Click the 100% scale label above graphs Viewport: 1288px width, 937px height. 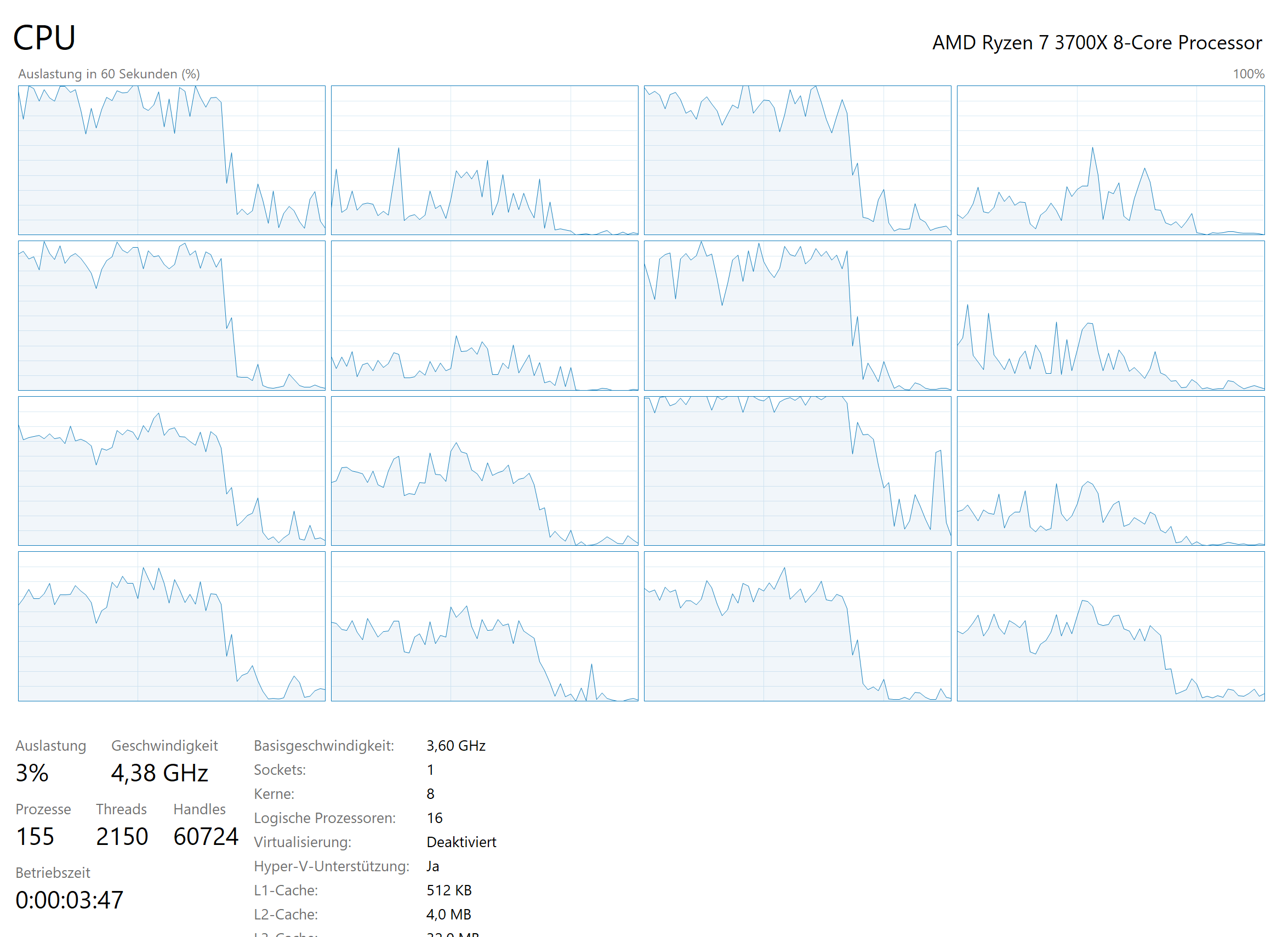tap(1247, 74)
